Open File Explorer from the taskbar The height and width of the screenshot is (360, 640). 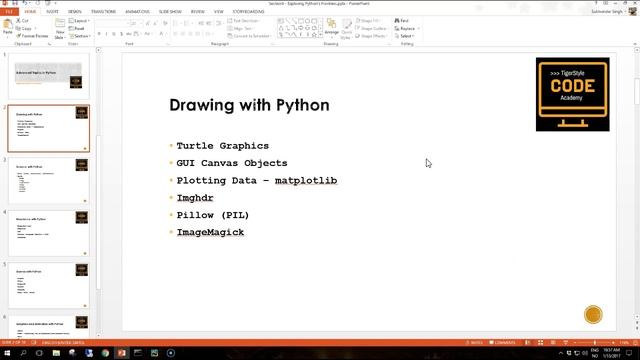click(56, 353)
